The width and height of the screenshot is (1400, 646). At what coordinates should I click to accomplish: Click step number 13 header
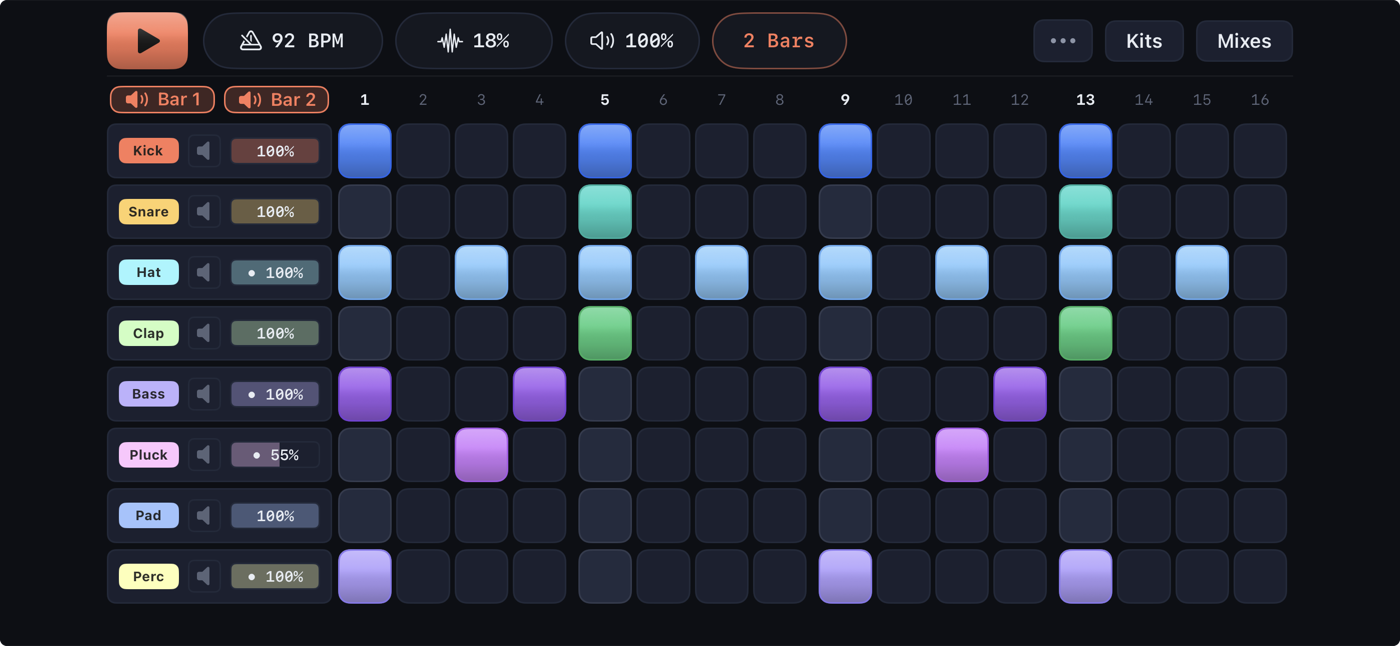click(1085, 100)
